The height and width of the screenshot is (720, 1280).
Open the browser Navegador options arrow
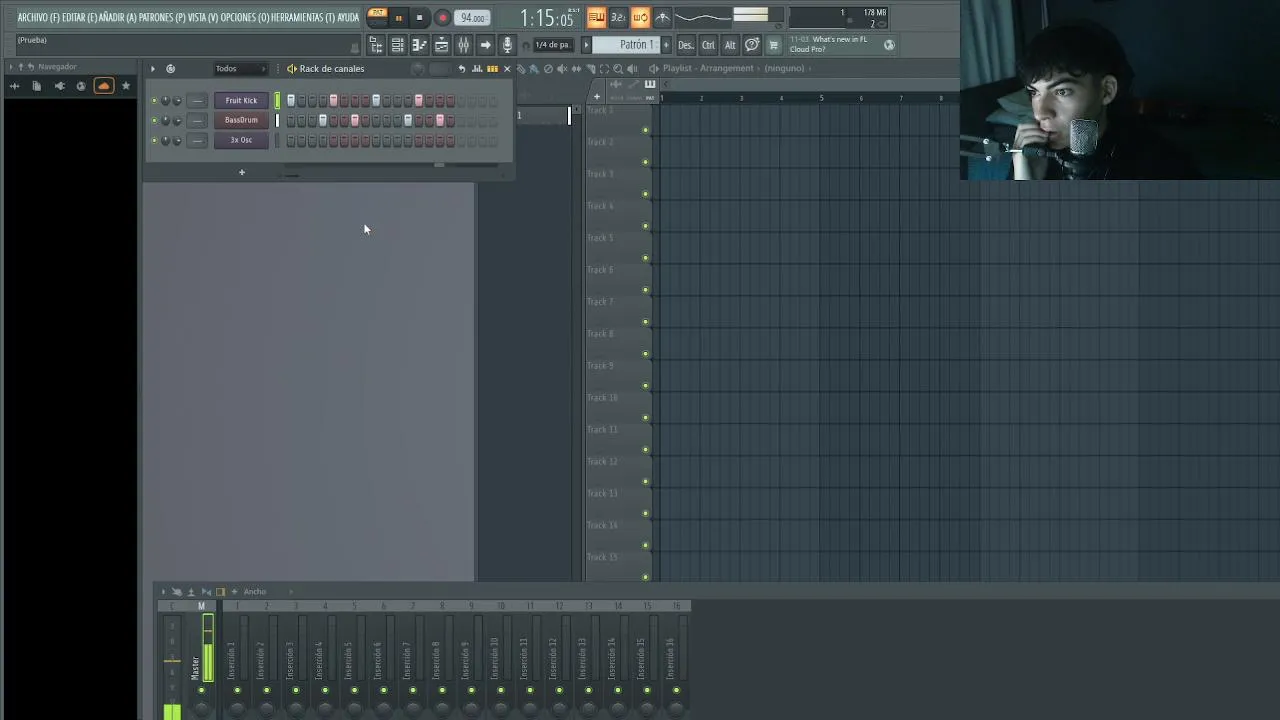point(10,67)
